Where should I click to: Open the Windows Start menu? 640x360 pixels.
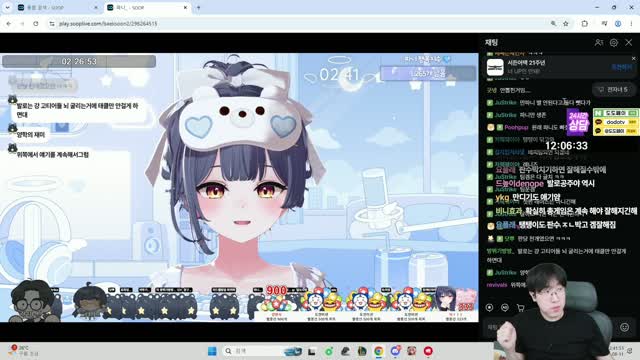pos(212,351)
